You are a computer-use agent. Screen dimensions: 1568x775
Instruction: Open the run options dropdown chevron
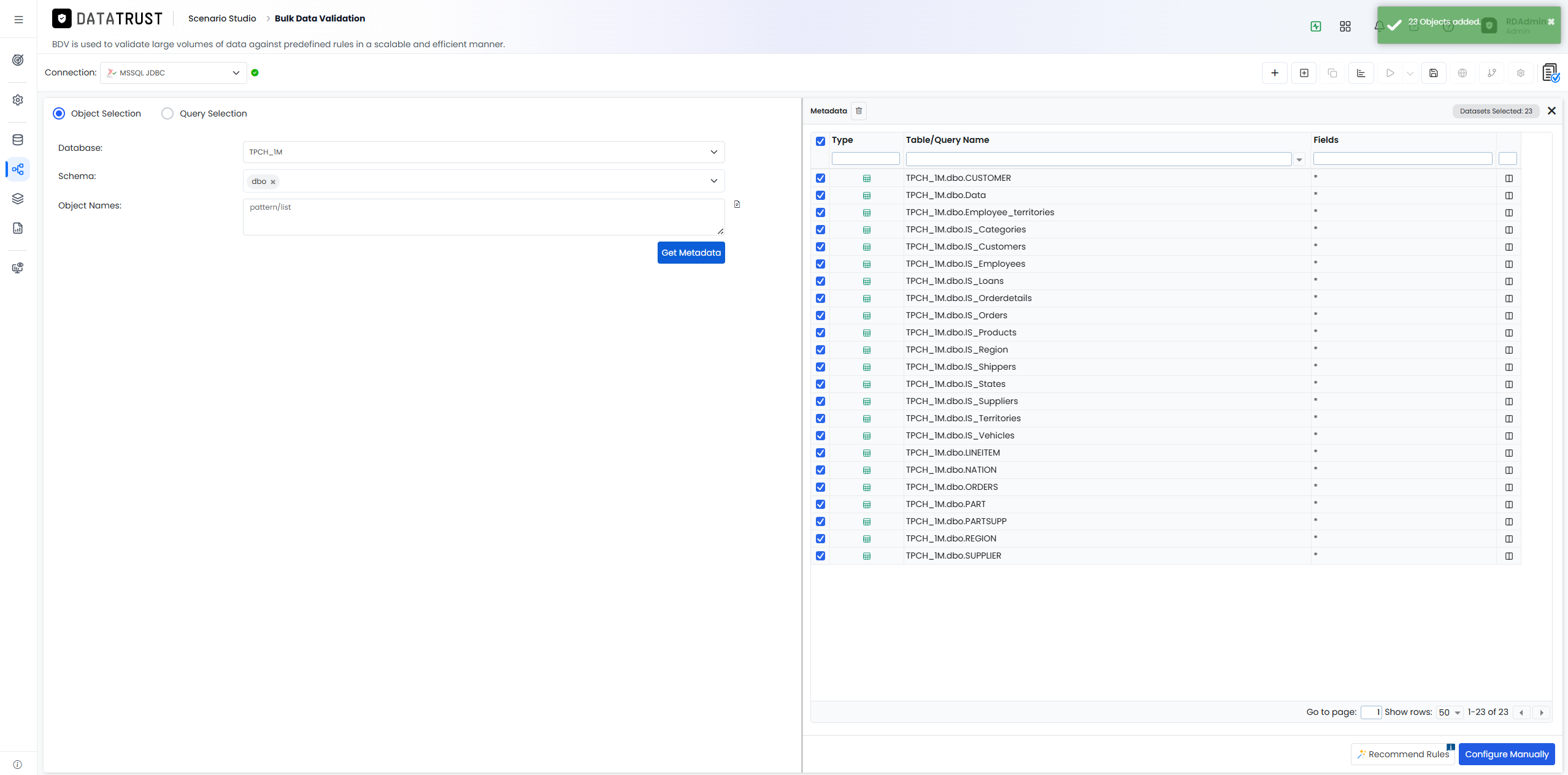pyautogui.click(x=1410, y=73)
